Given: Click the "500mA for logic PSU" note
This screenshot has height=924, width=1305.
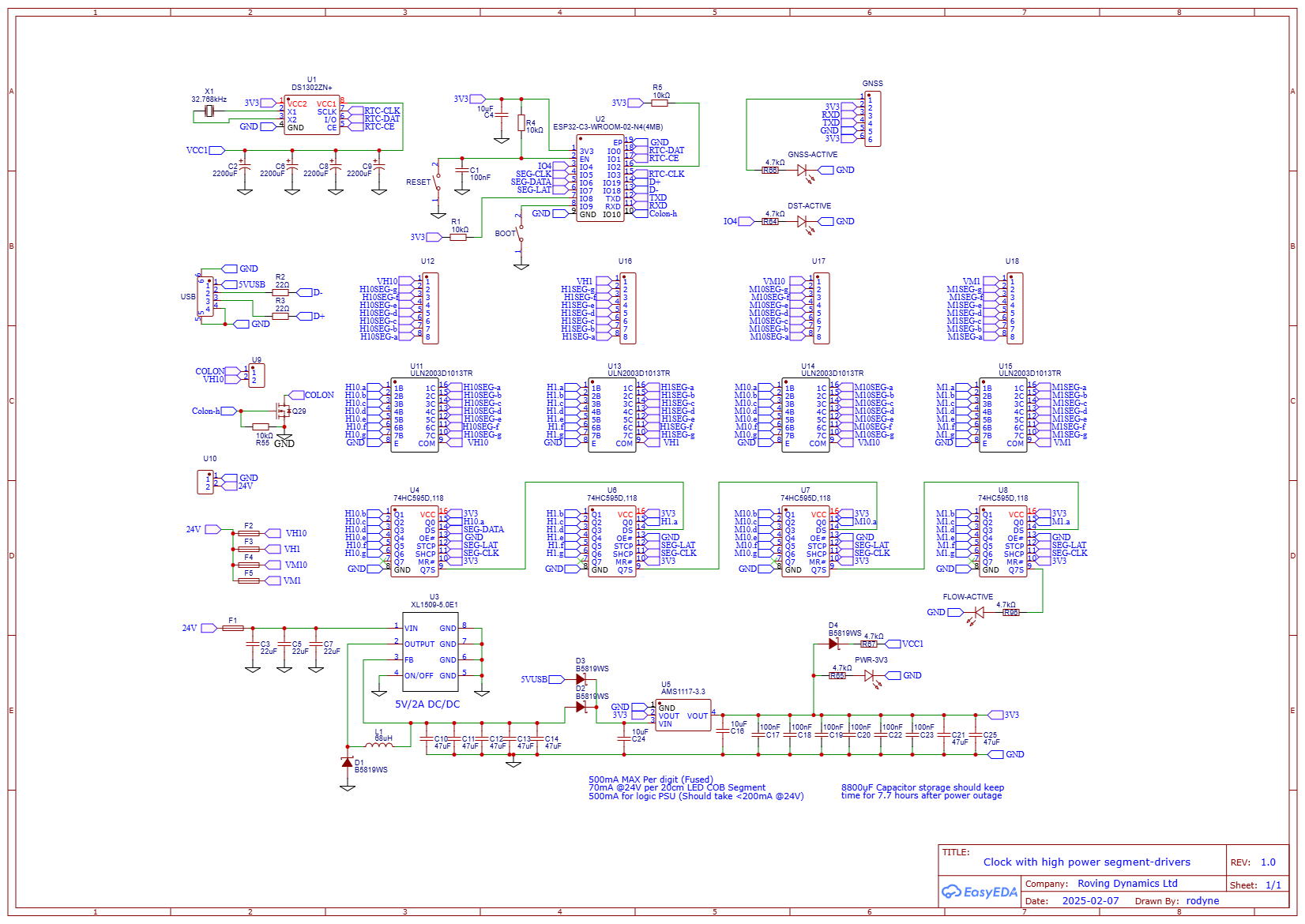Looking at the screenshot, I should tap(696, 796).
